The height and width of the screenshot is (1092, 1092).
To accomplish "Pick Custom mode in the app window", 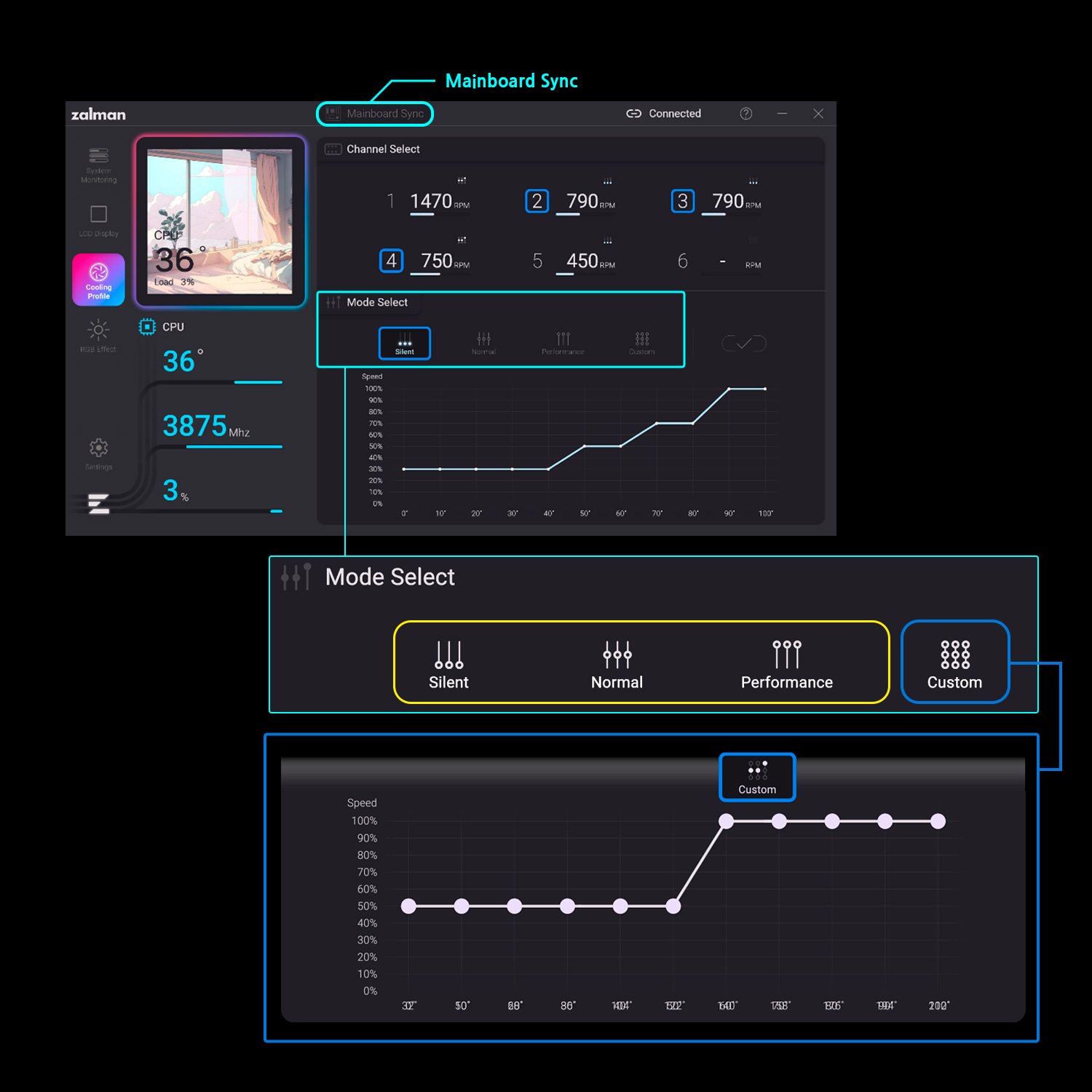I will (x=641, y=343).
